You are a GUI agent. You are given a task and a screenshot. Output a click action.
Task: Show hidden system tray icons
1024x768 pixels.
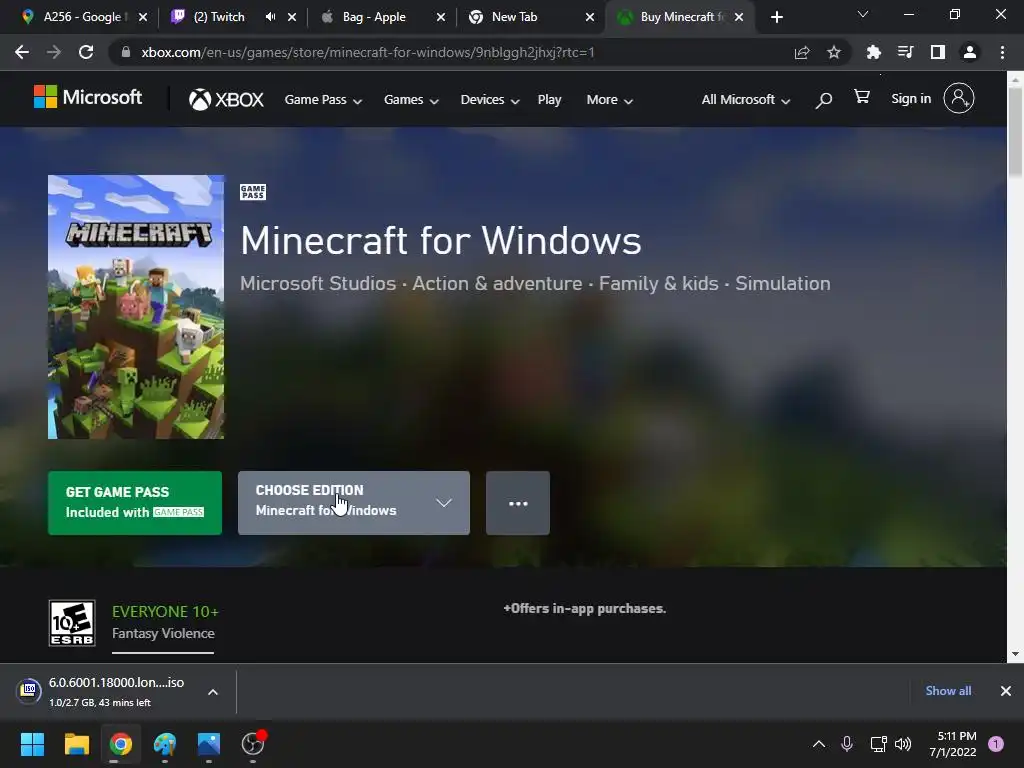(x=819, y=744)
